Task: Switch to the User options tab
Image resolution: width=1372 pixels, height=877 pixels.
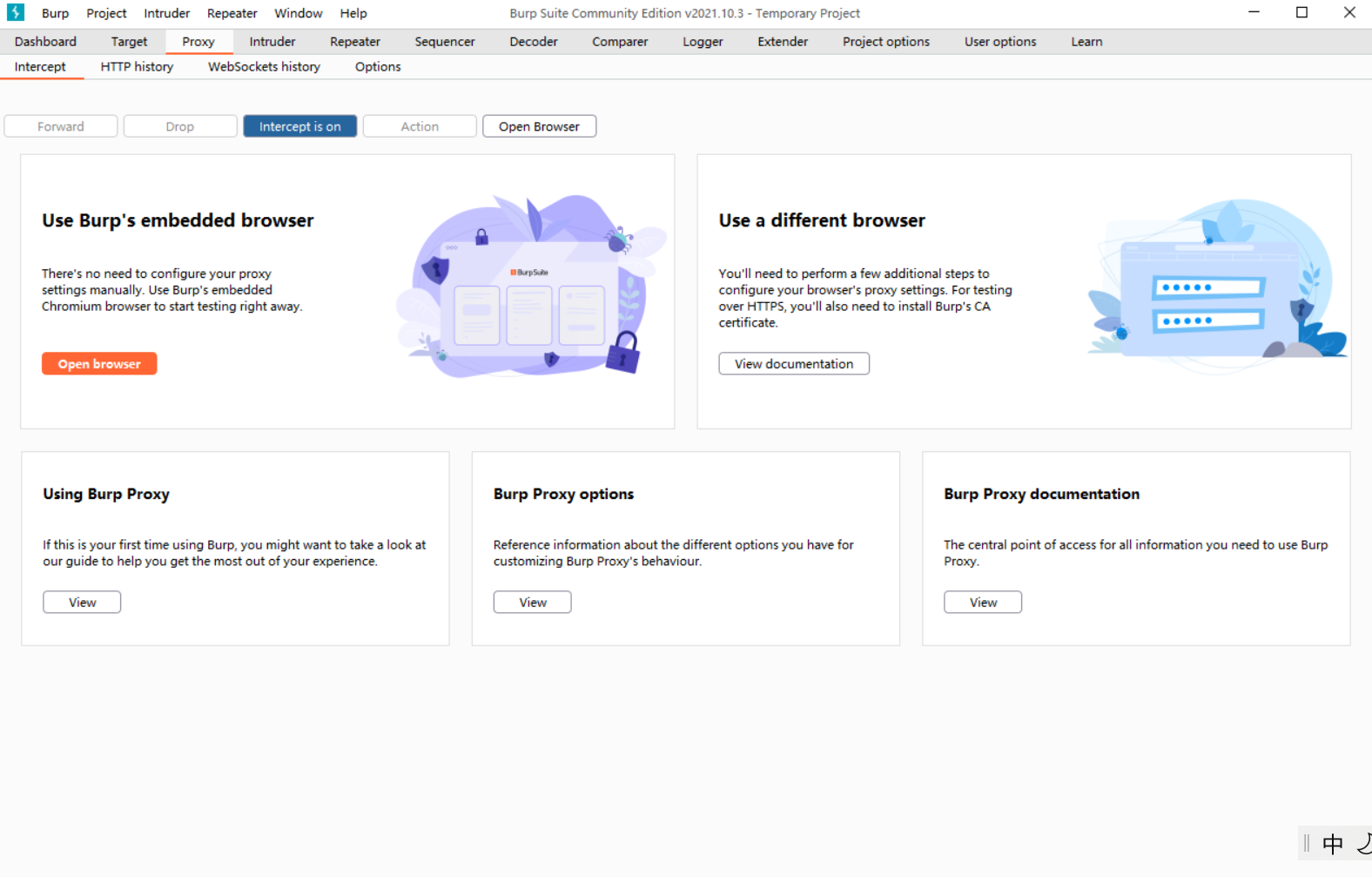Action: coord(1000,42)
